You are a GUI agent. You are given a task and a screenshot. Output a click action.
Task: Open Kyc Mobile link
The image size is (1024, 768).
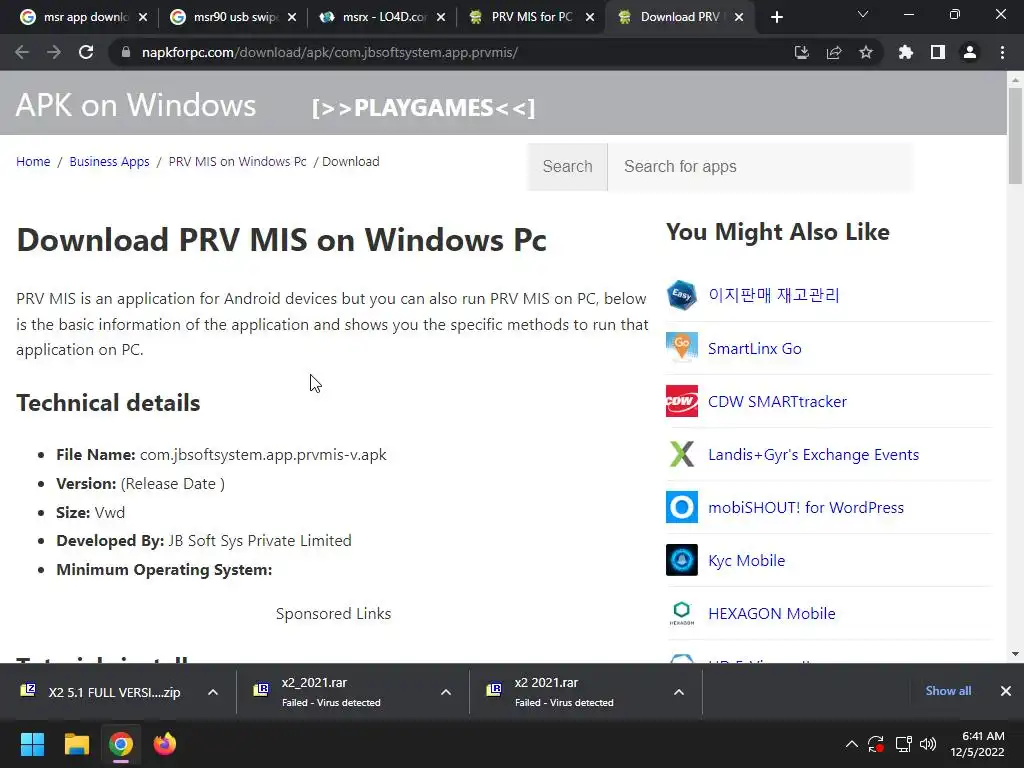[746, 561]
